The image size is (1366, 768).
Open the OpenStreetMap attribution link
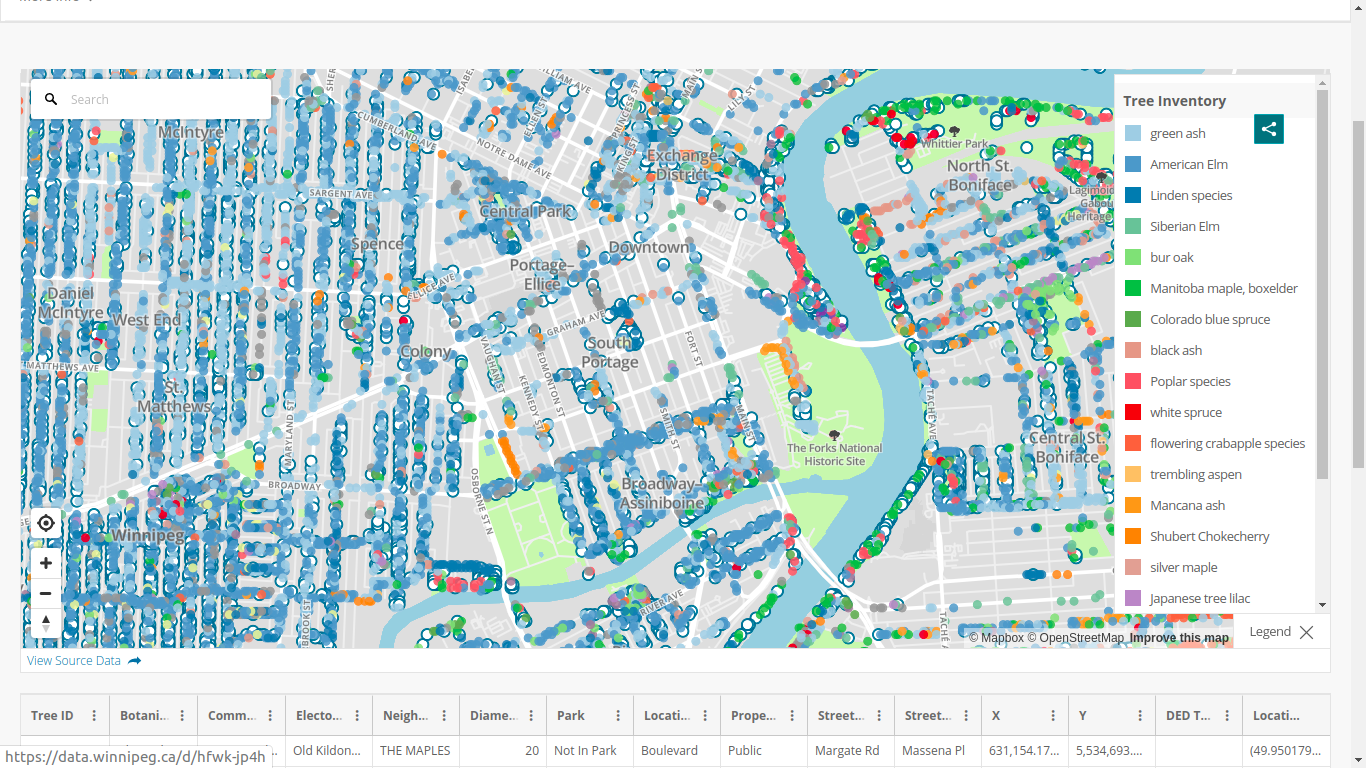point(1076,638)
